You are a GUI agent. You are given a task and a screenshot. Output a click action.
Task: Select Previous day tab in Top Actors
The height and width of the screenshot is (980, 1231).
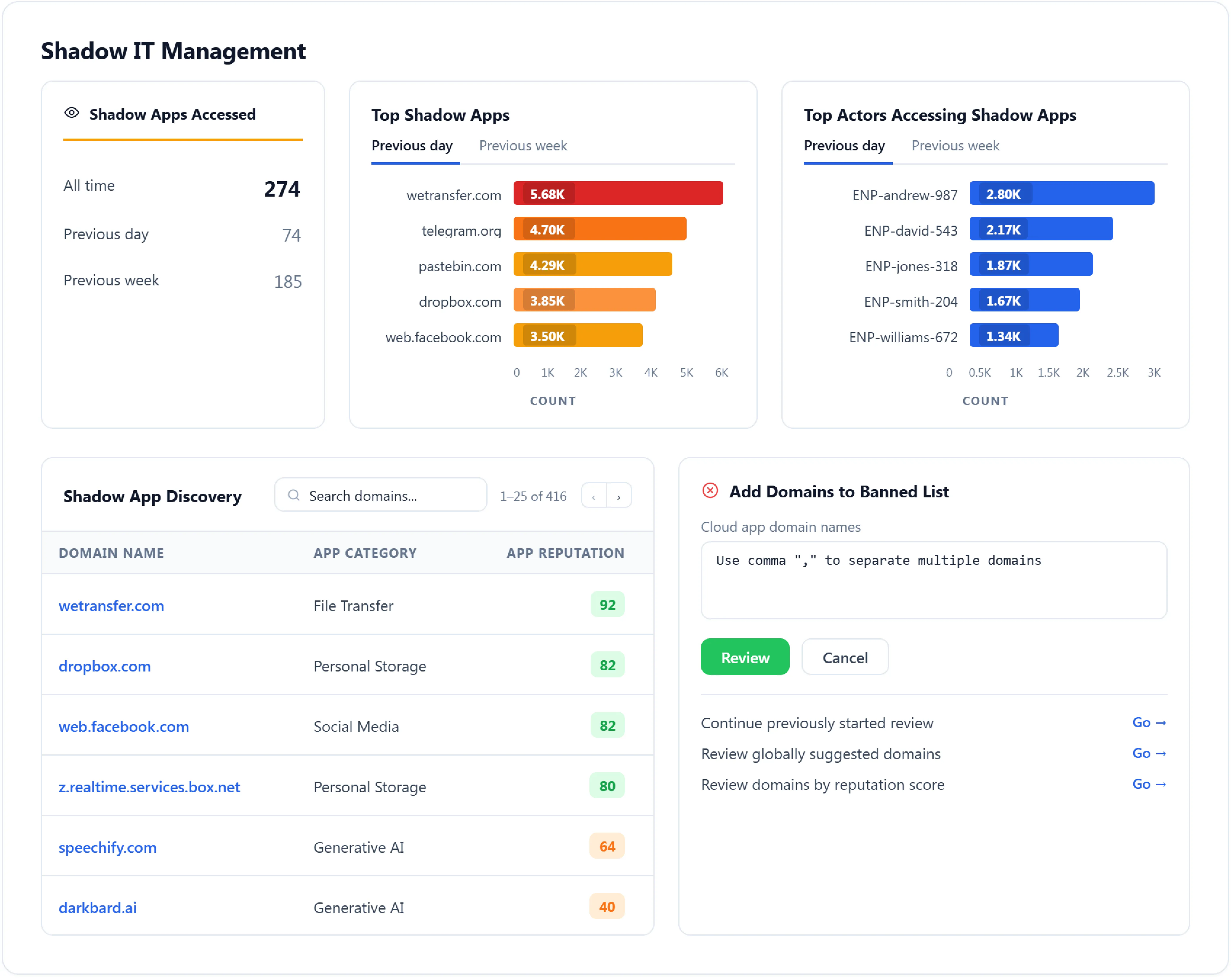tap(844, 146)
